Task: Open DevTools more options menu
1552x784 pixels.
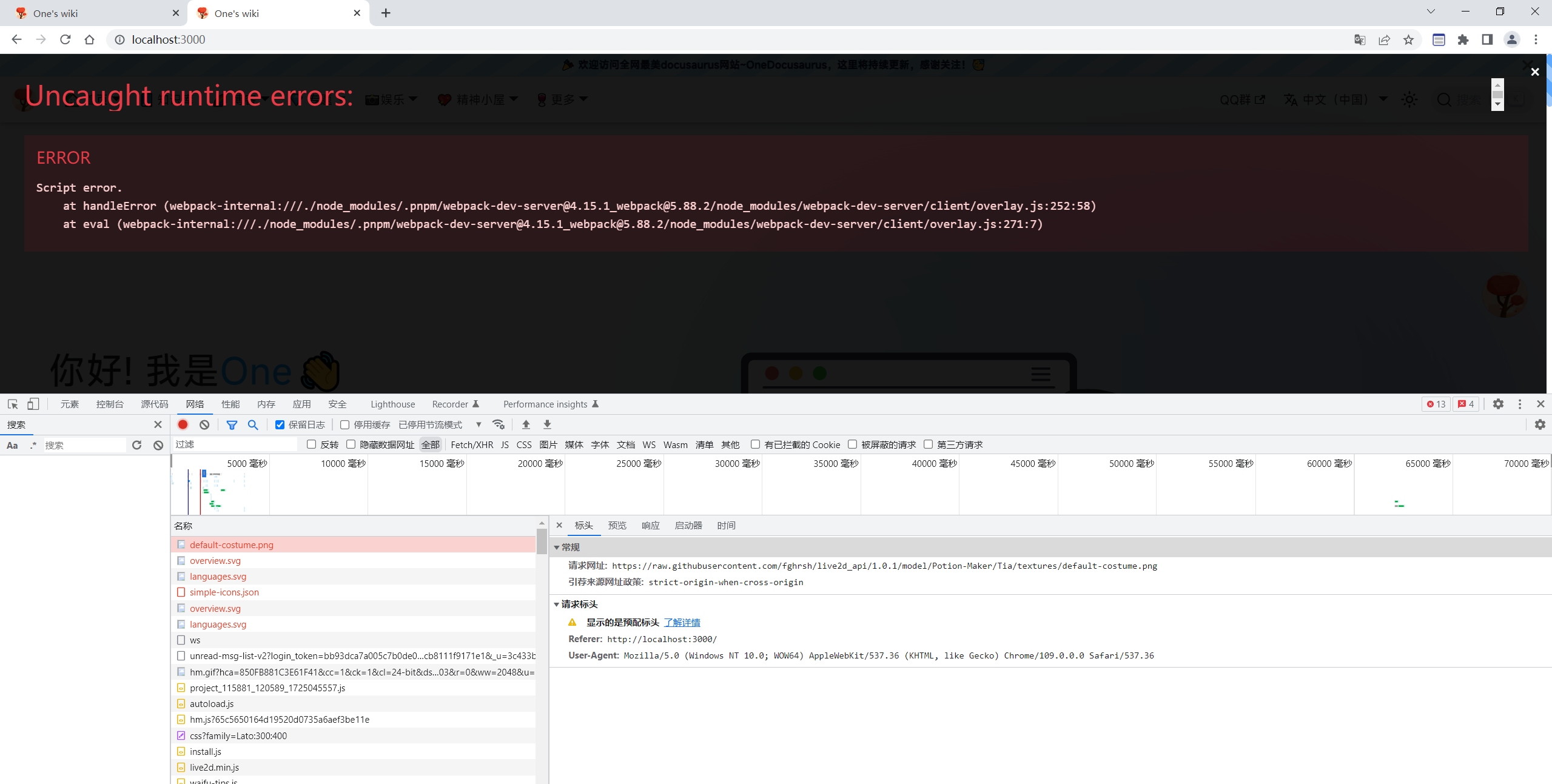Action: (x=1520, y=404)
